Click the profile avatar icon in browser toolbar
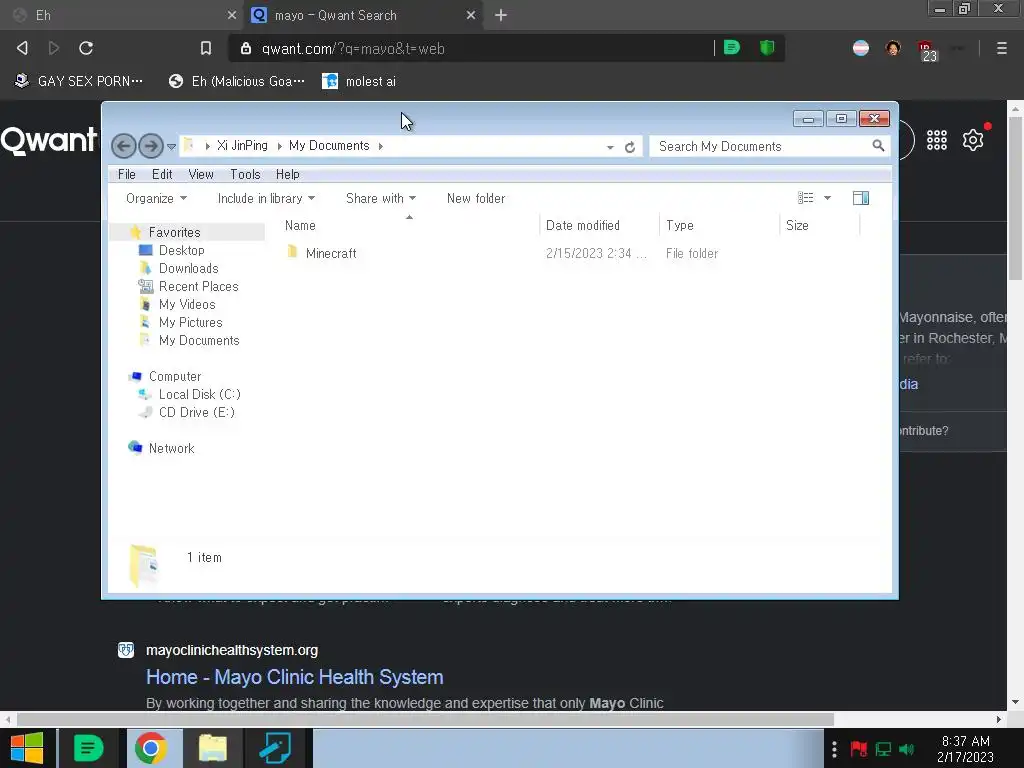1024x768 pixels. [893, 48]
